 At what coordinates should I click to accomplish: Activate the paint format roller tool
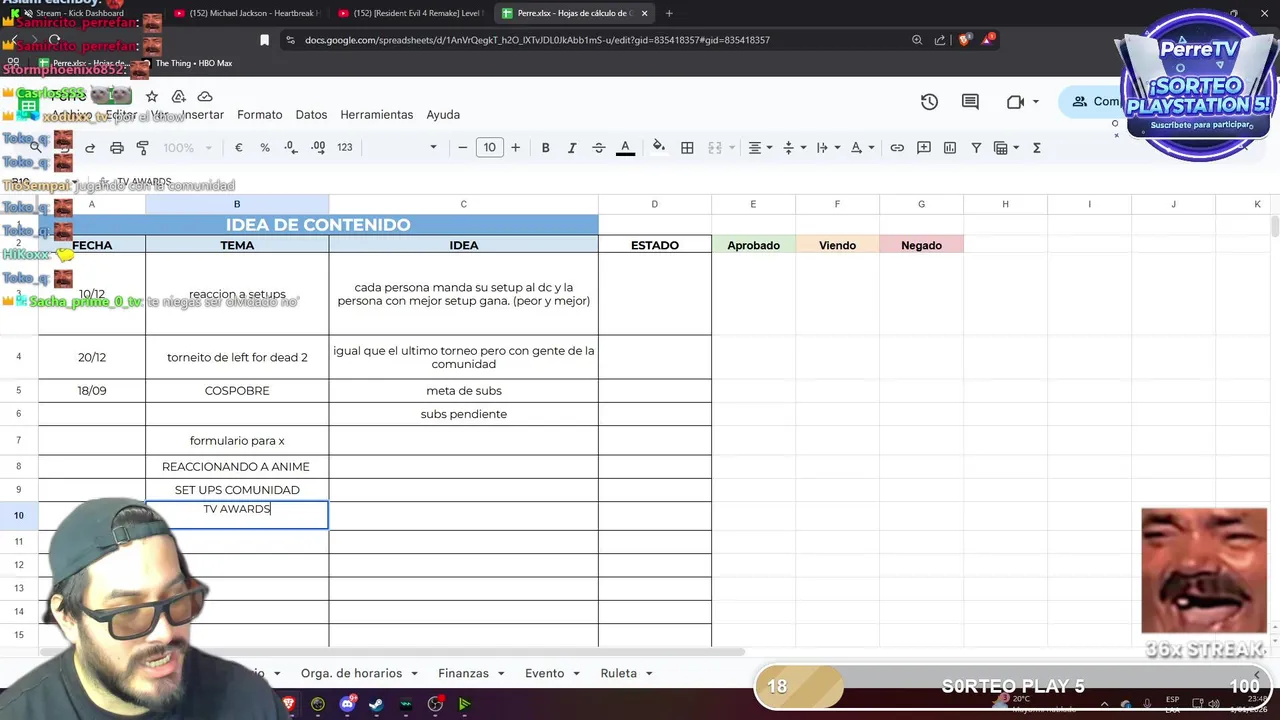click(x=143, y=147)
